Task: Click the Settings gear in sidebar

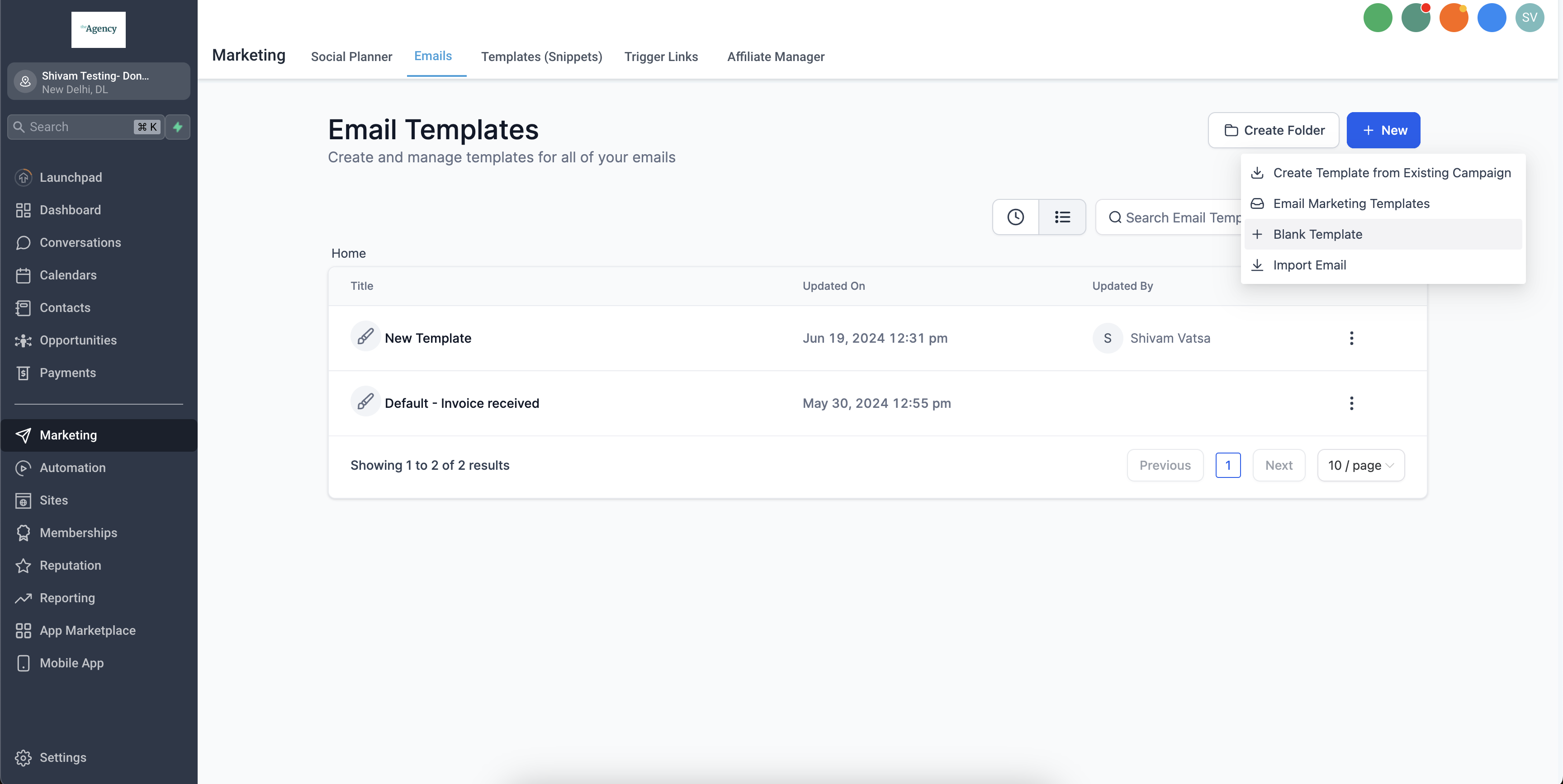Action: 23,757
